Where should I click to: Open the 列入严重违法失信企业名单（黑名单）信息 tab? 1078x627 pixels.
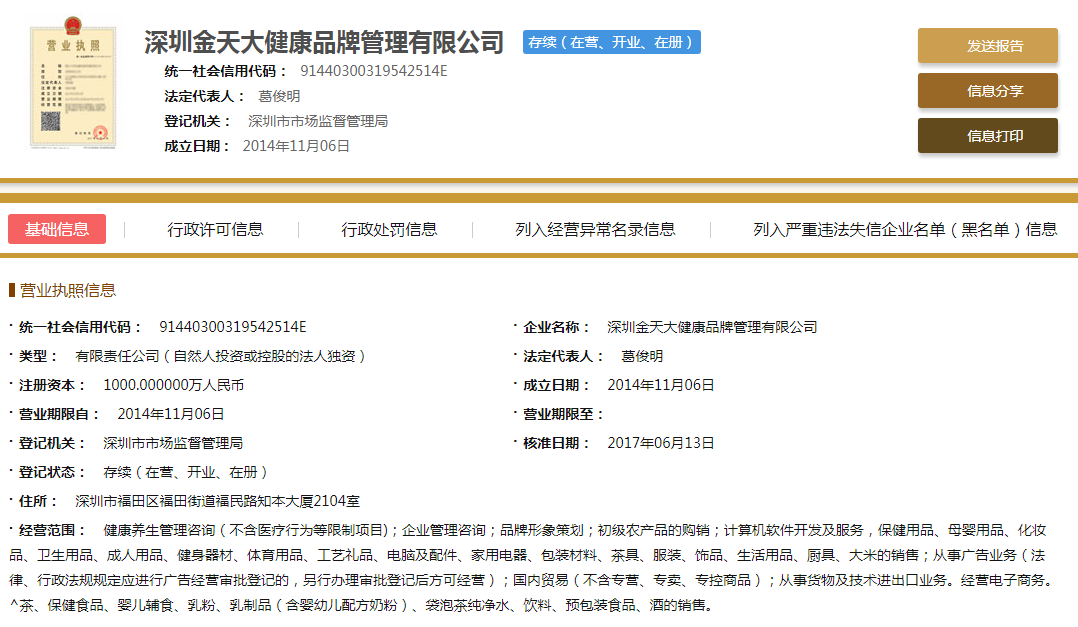pos(904,229)
